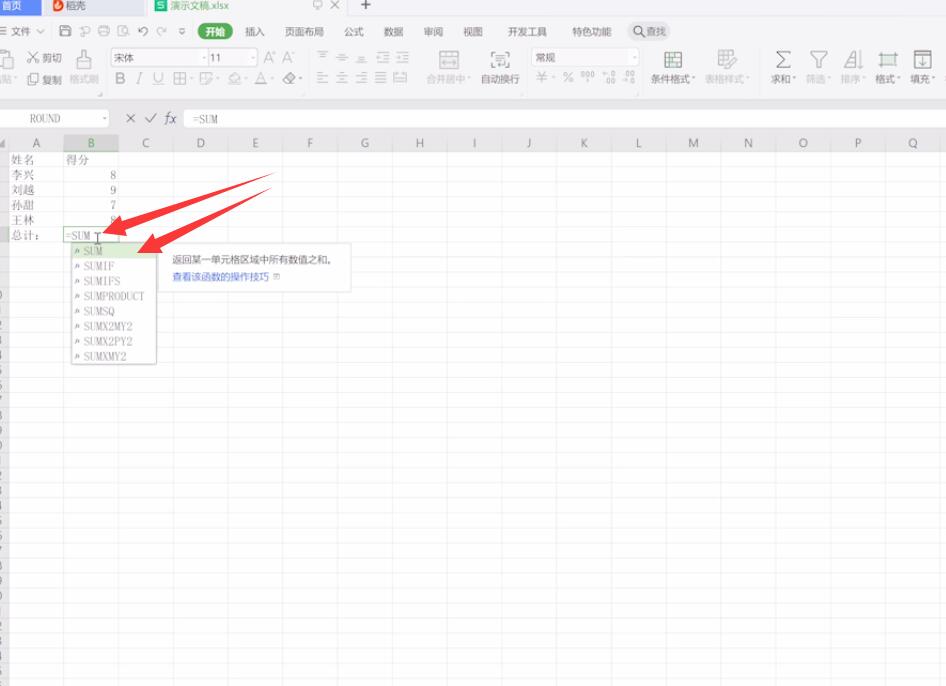Image resolution: width=946 pixels, height=686 pixels.
Task: Undo the last action
Action: coord(143,31)
